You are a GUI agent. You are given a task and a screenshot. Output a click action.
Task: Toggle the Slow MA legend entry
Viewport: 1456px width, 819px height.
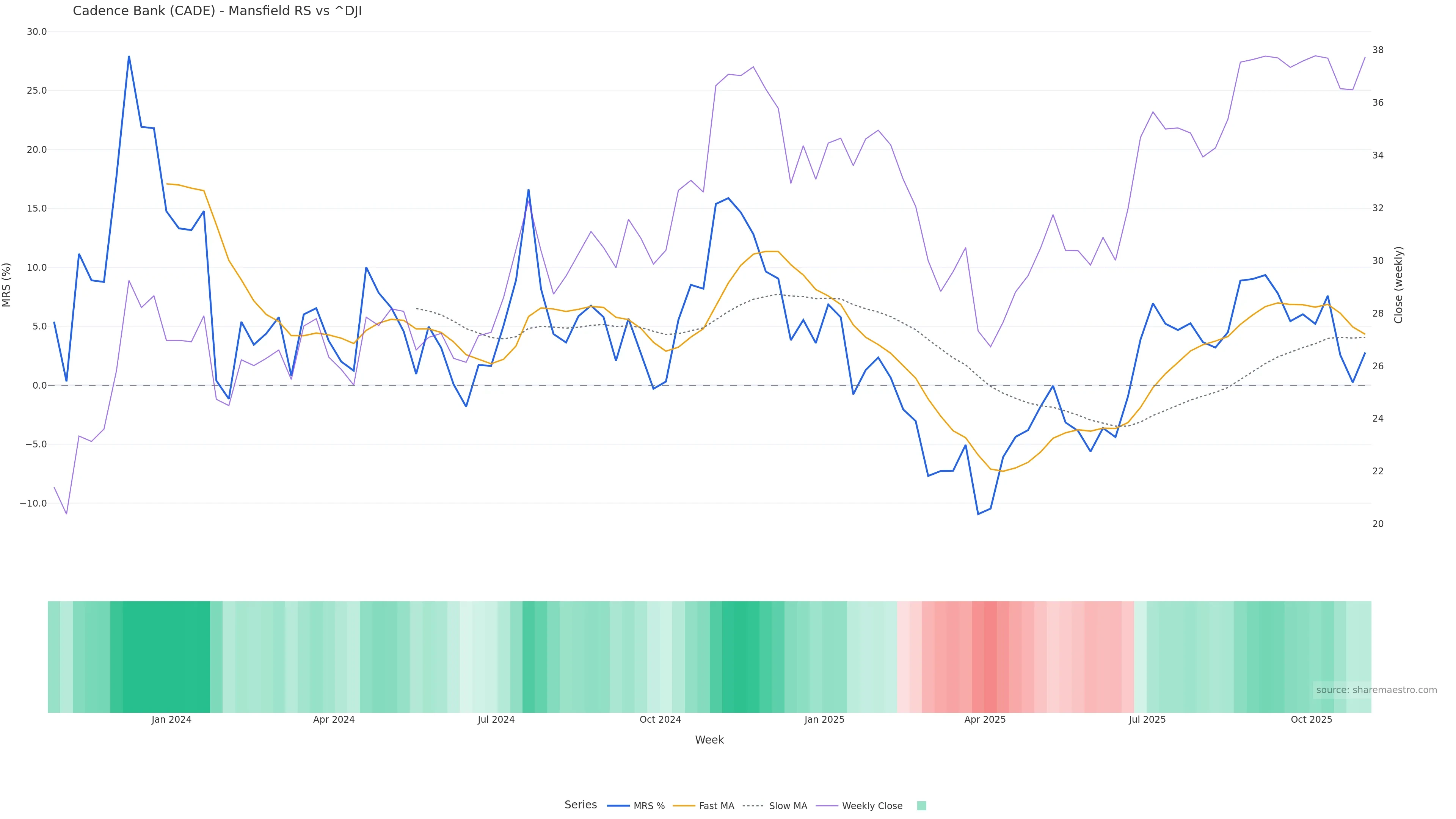click(x=788, y=805)
